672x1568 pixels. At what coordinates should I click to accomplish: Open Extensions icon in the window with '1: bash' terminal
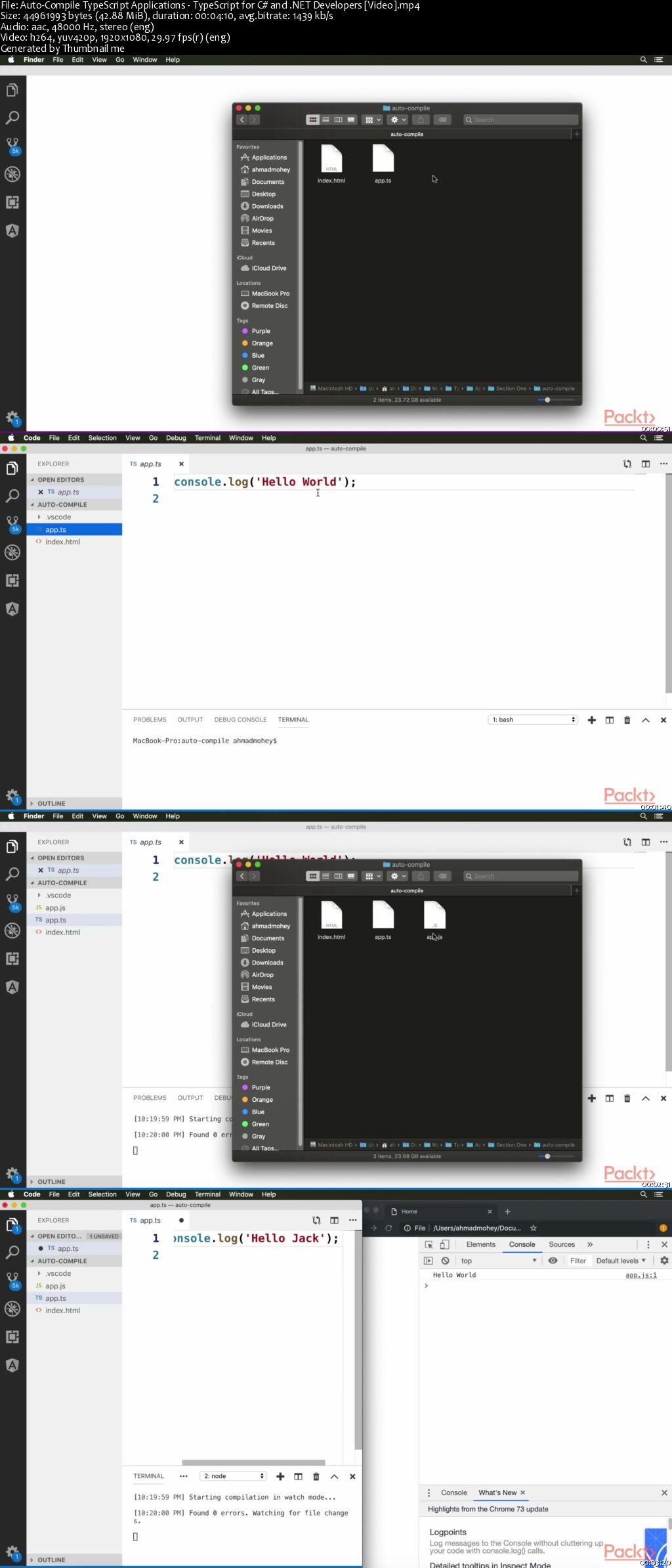tap(12, 580)
